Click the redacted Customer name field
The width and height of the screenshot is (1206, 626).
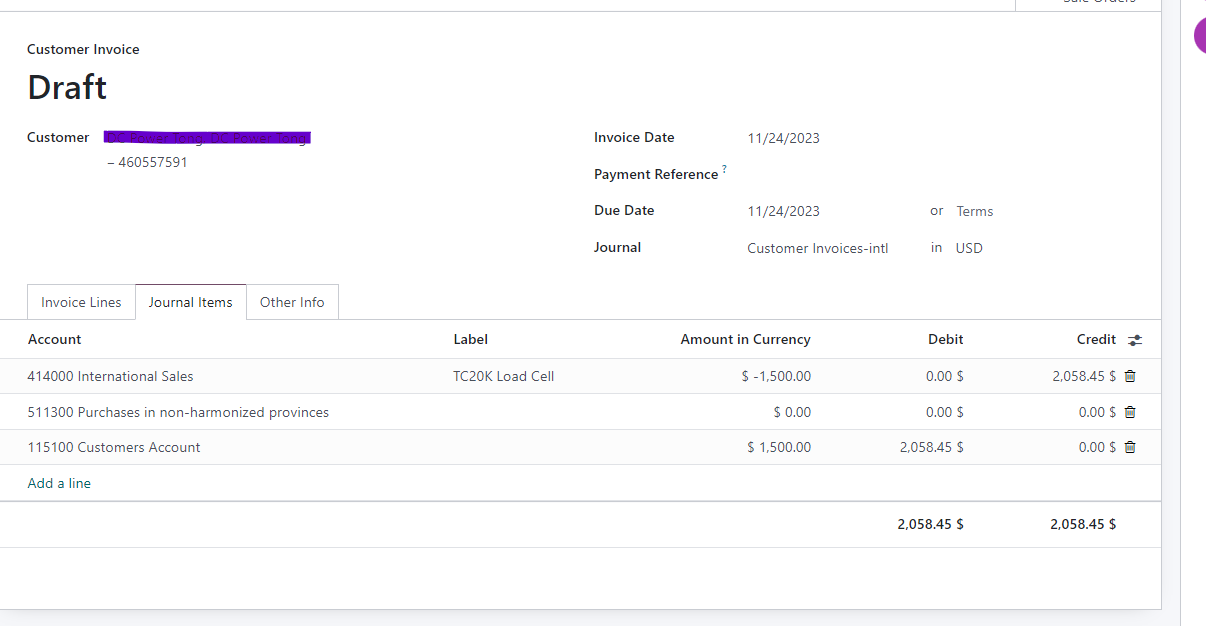[208, 138]
